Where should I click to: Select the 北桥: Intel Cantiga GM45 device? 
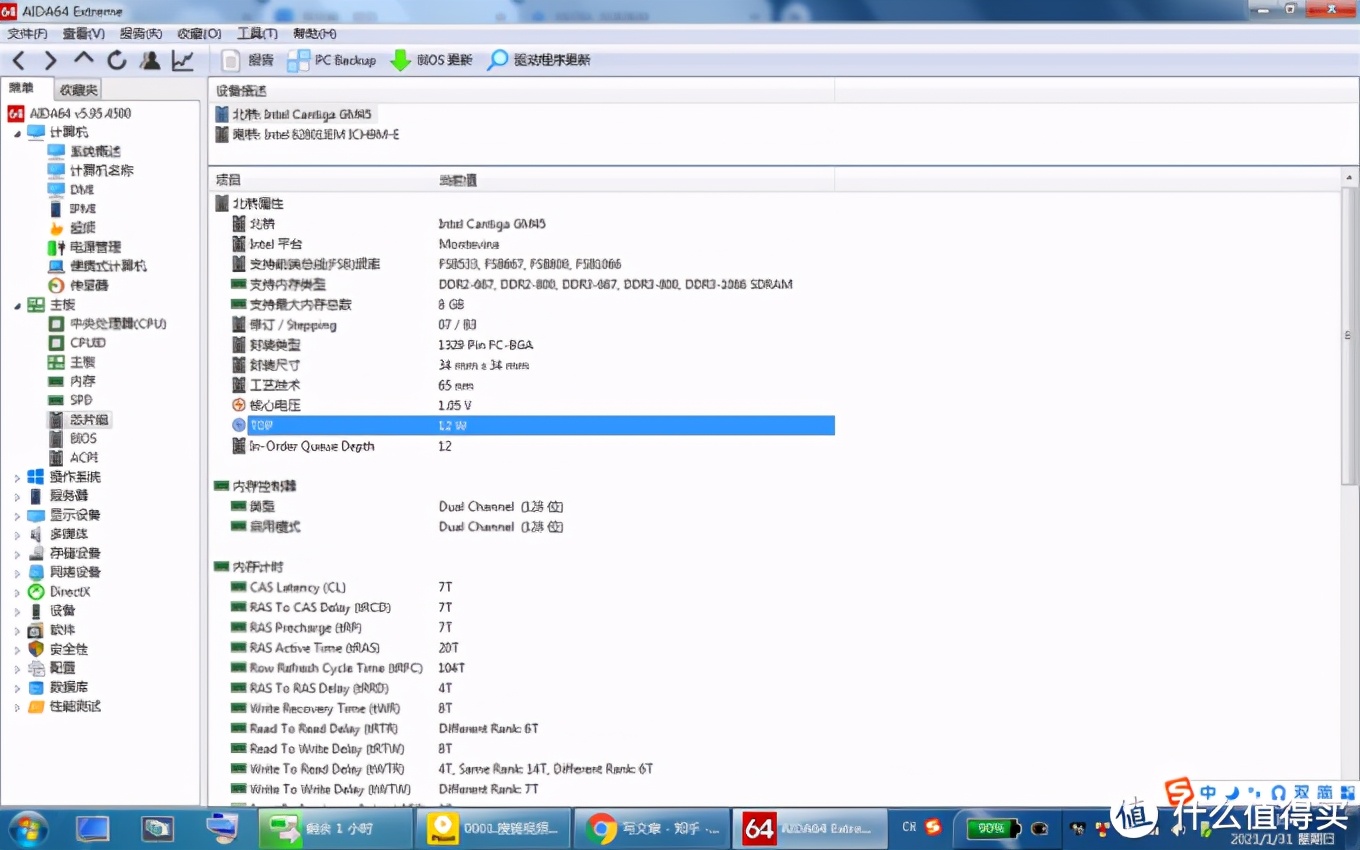pyautogui.click(x=294, y=114)
